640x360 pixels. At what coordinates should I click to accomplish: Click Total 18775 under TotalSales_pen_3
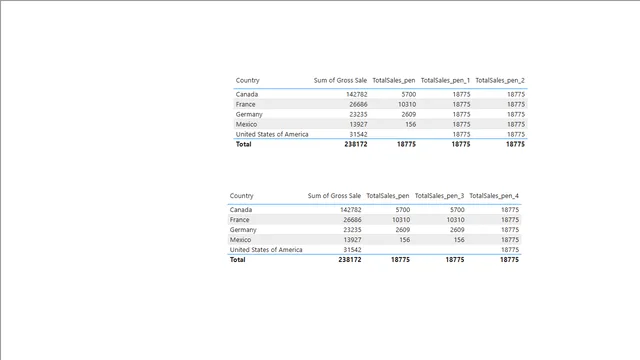tap(455, 260)
